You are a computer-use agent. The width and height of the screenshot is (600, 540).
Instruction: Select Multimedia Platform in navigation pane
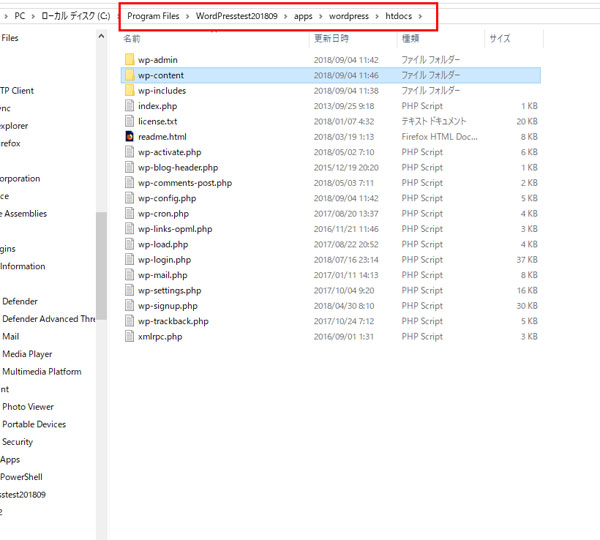click(x=42, y=371)
